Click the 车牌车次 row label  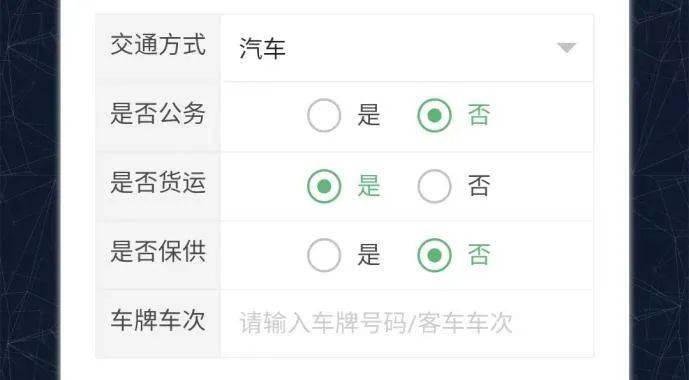[158, 320]
